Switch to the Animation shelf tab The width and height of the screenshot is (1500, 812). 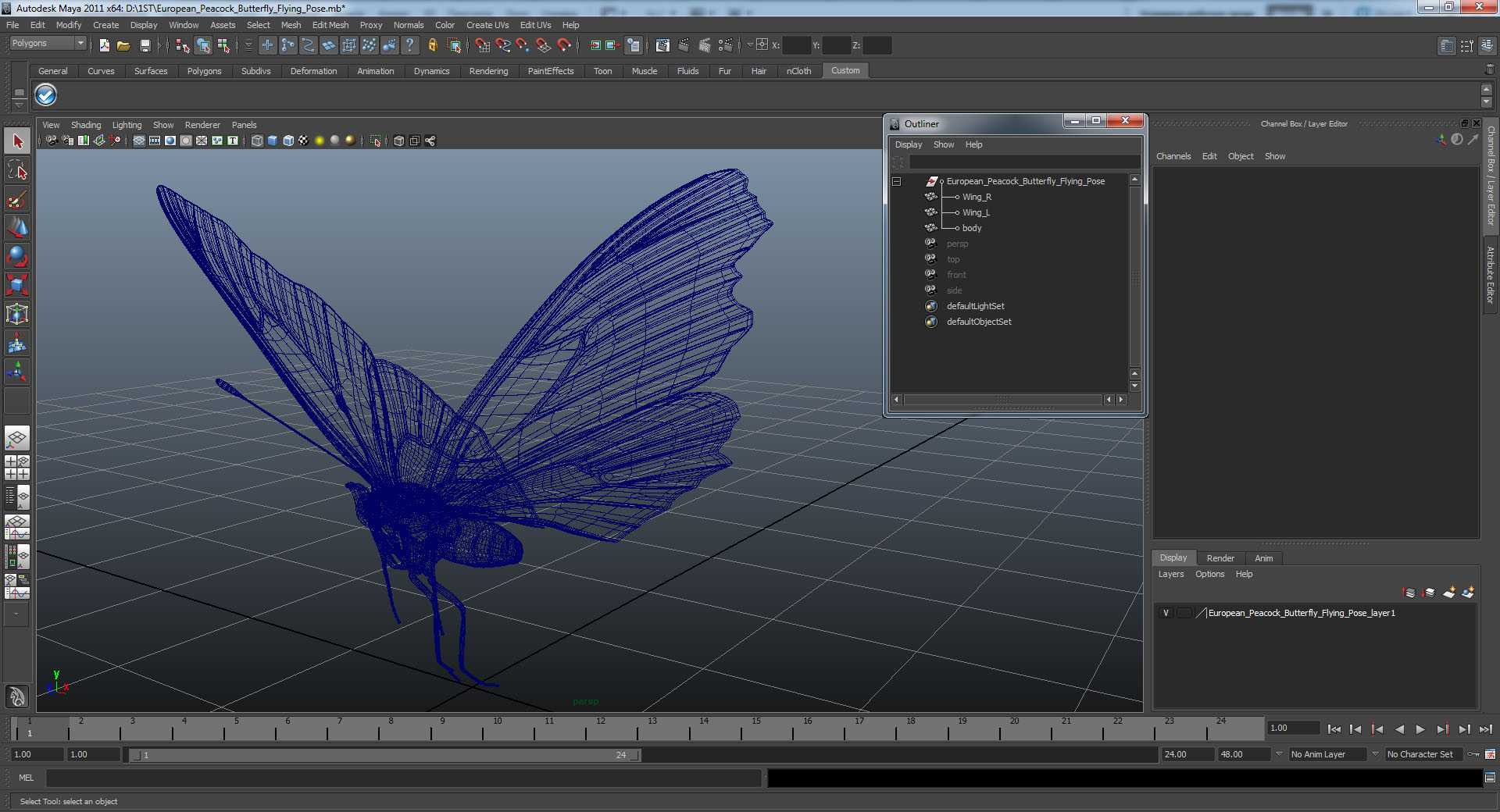376,71
